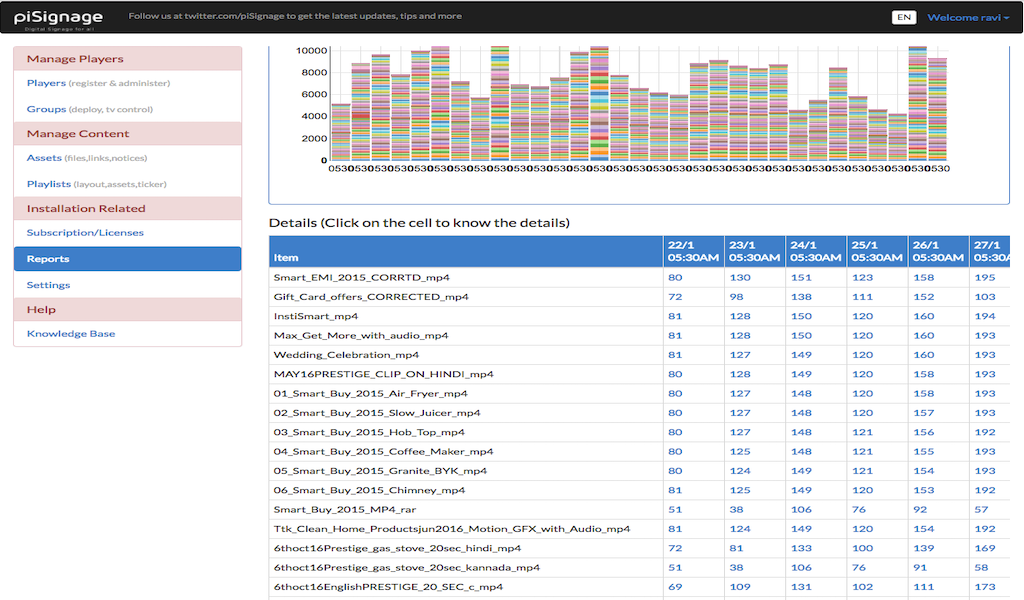Select the Reports menu item
Screen dimensions: 1024x600
[x=127, y=259]
